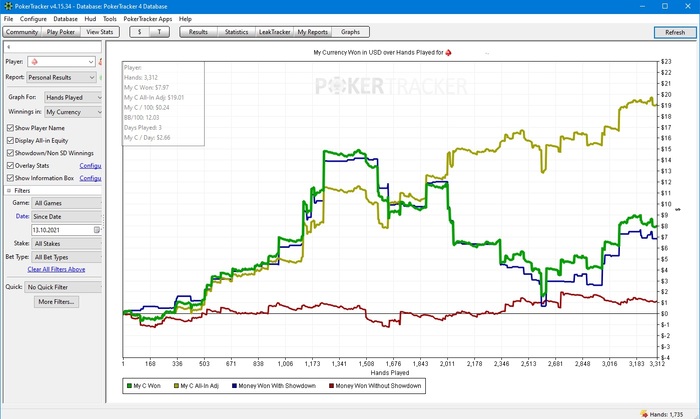Expand the Graph For Hands Played dropdown
The height and width of the screenshot is (419, 700).
[x=73, y=97]
